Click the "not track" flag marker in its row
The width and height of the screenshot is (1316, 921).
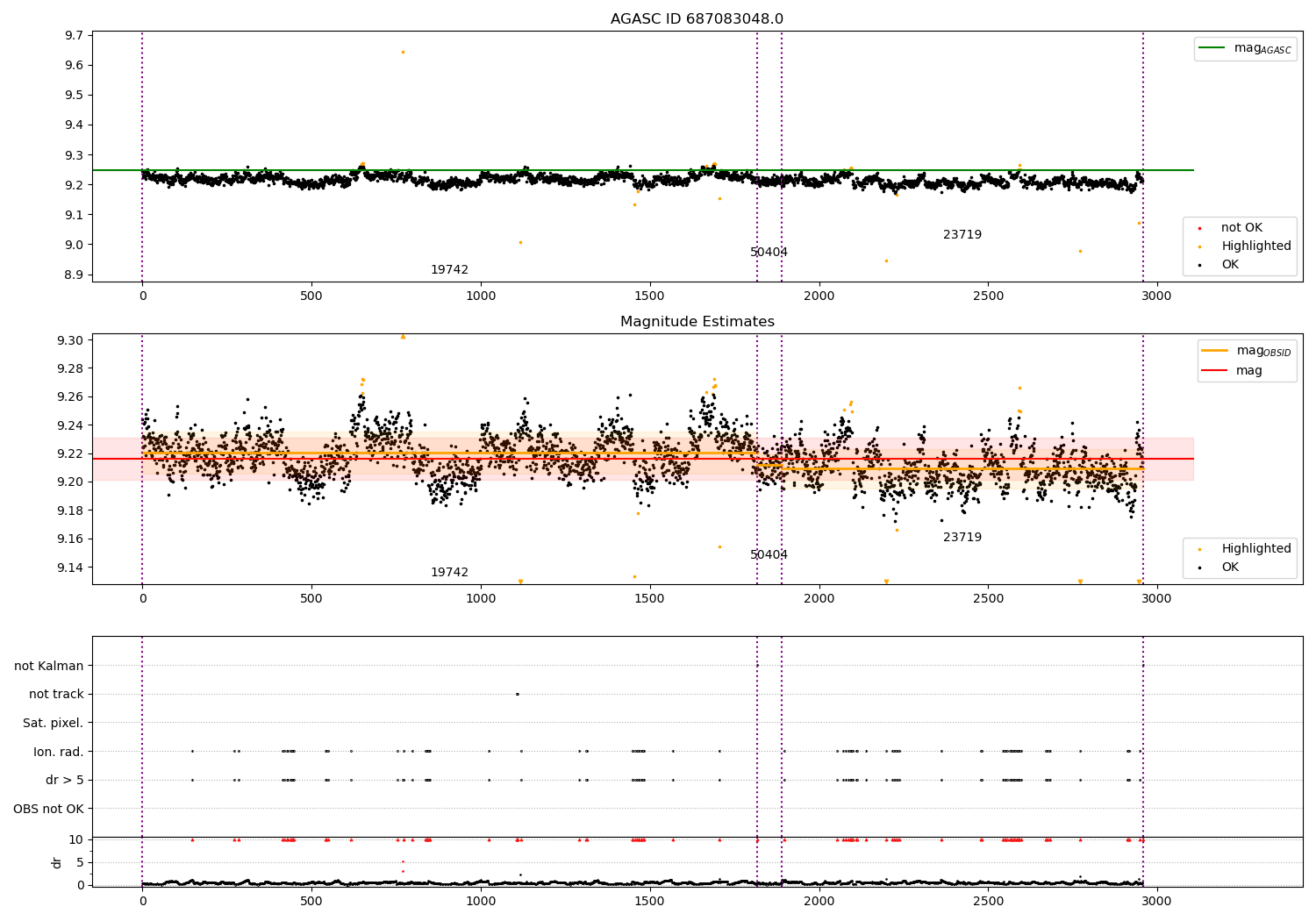[517, 694]
